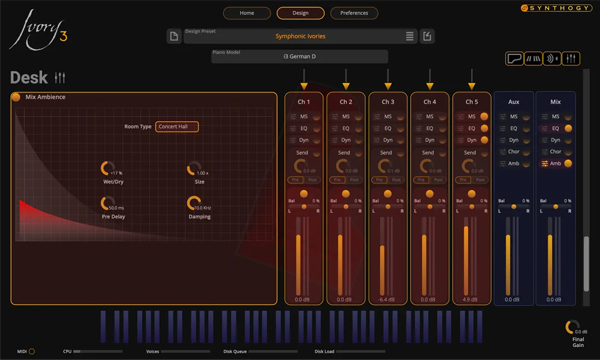
Task: Open the Design Preset list menu icon
Action: tap(409, 36)
